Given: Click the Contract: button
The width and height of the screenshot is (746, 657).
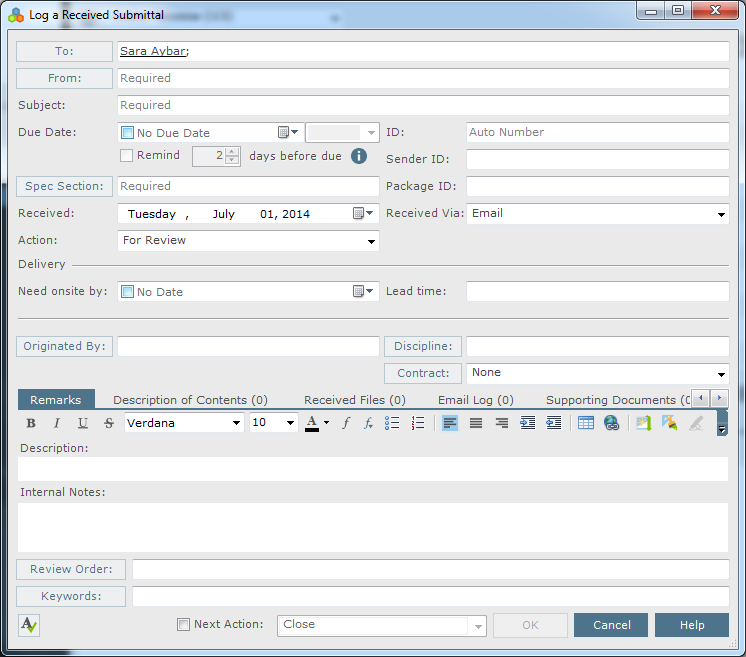Looking at the screenshot, I should click(x=423, y=373).
